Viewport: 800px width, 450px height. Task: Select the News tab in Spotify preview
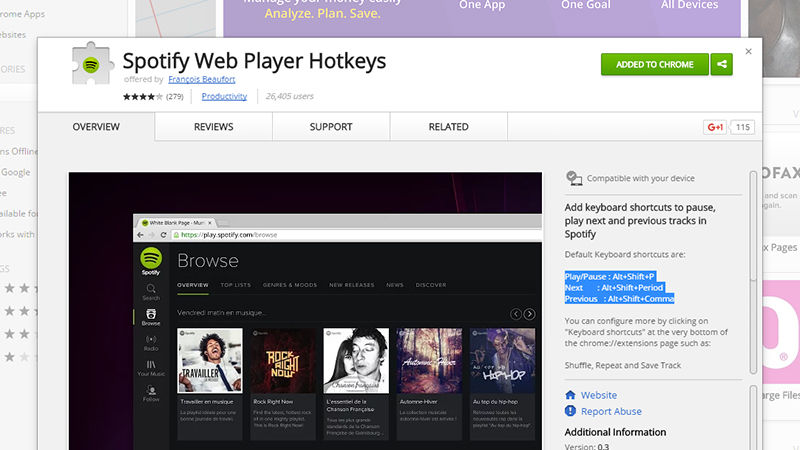395,285
